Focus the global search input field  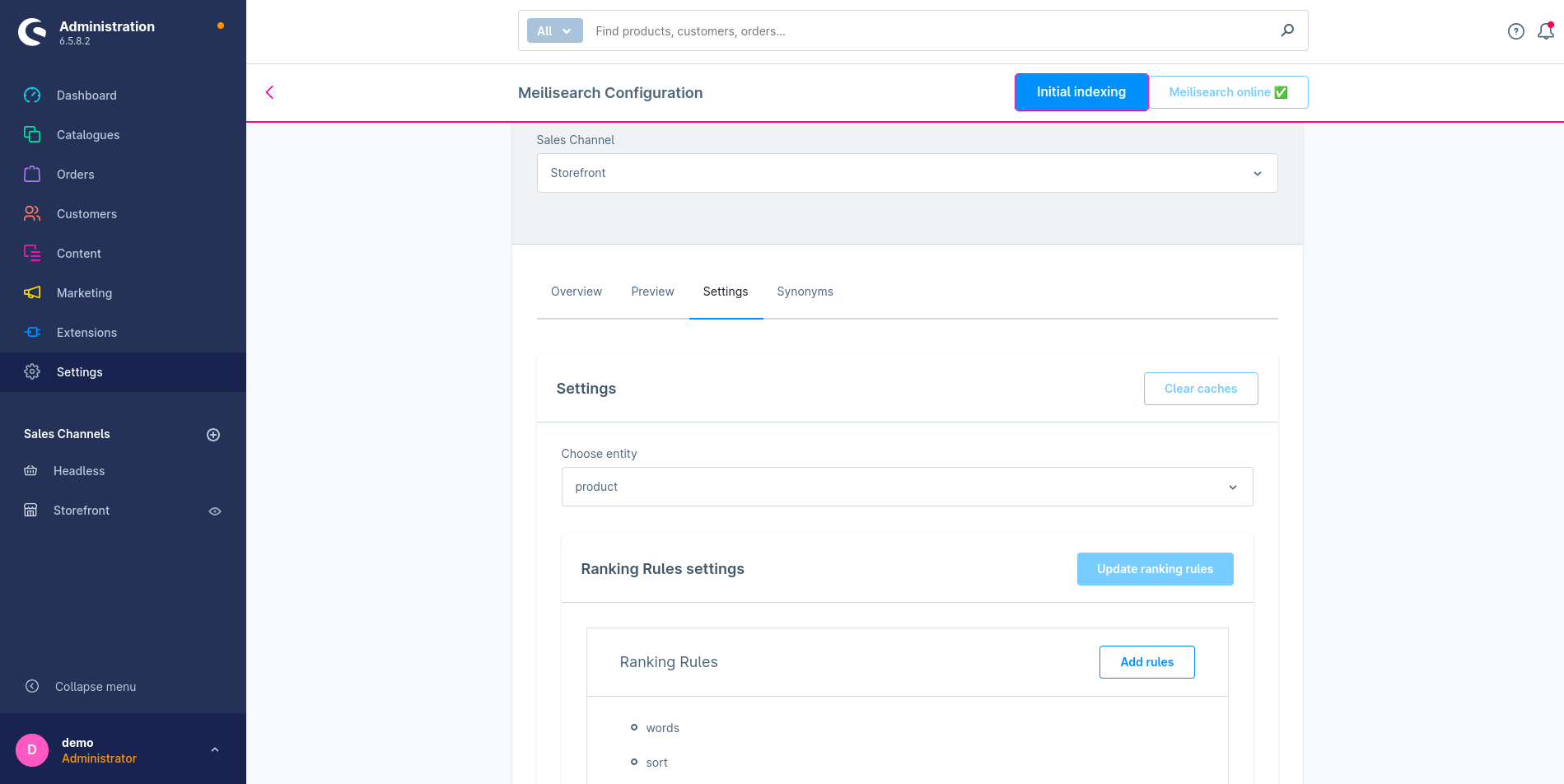[931, 31]
